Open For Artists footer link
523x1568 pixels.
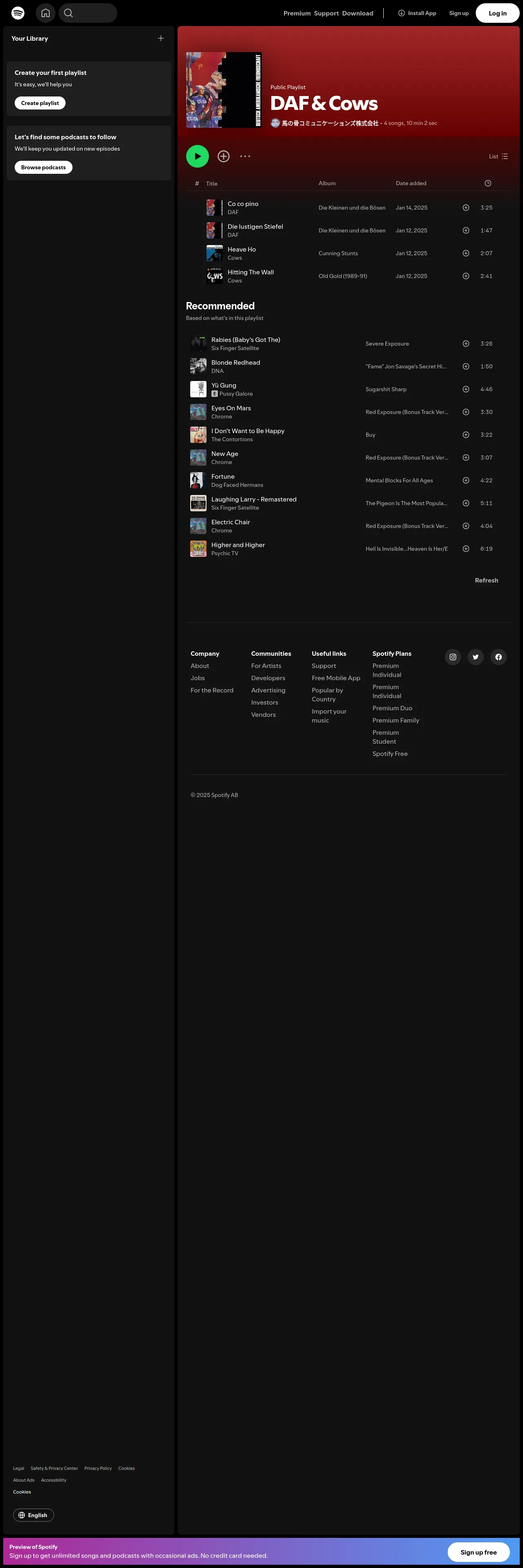coord(266,666)
